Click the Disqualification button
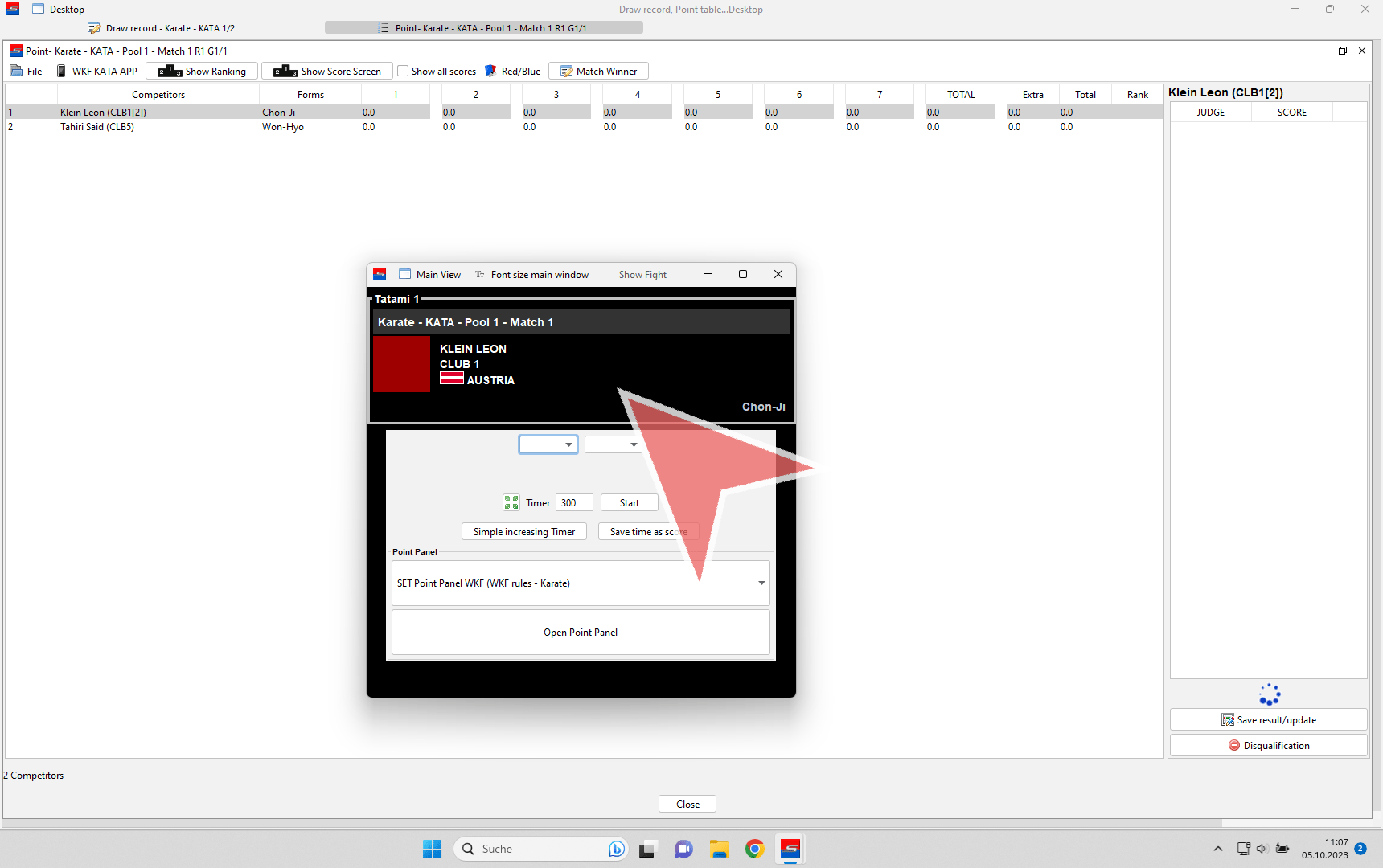Viewport: 1383px width, 868px height. [x=1268, y=745]
